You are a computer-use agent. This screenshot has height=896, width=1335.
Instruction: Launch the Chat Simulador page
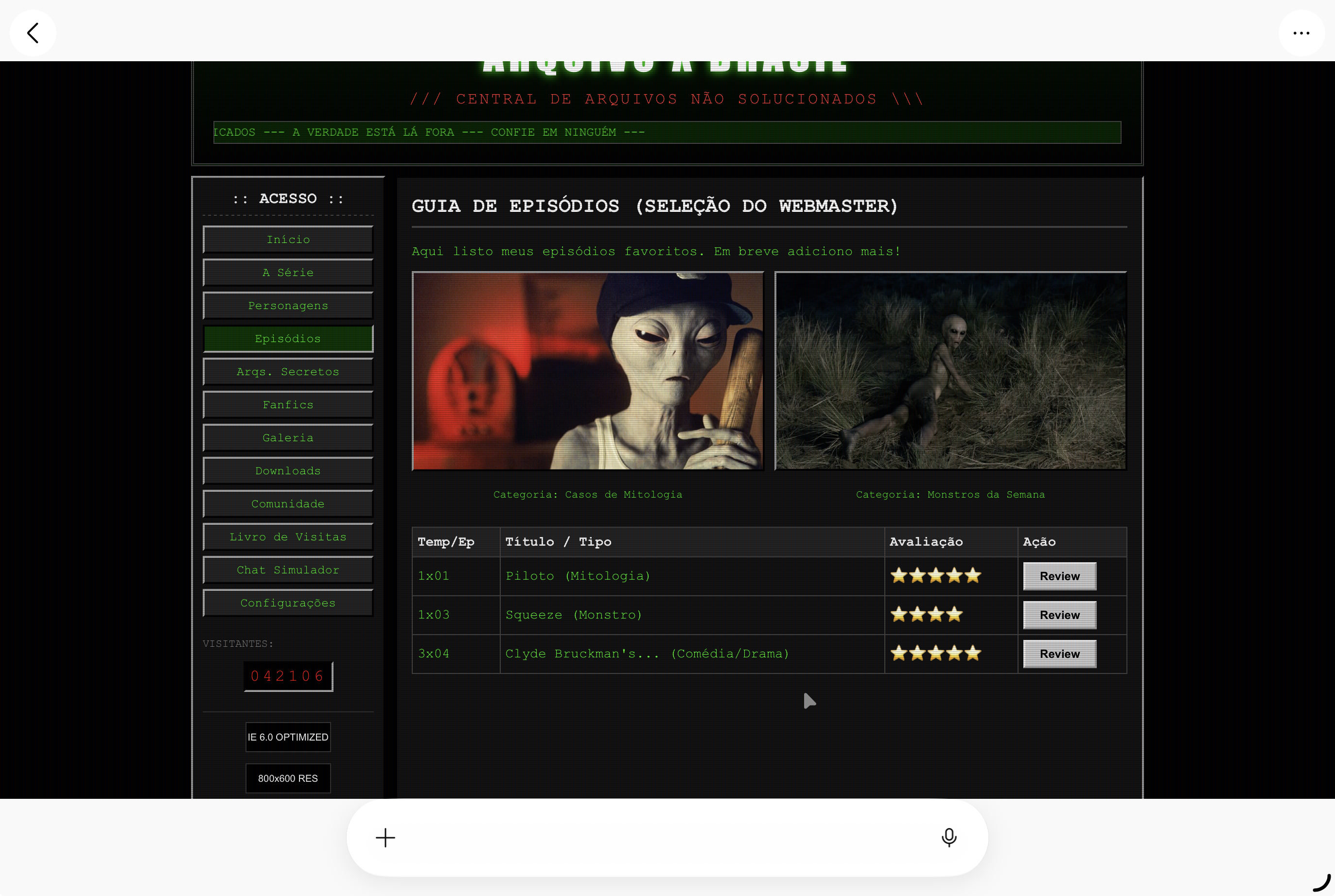point(288,569)
